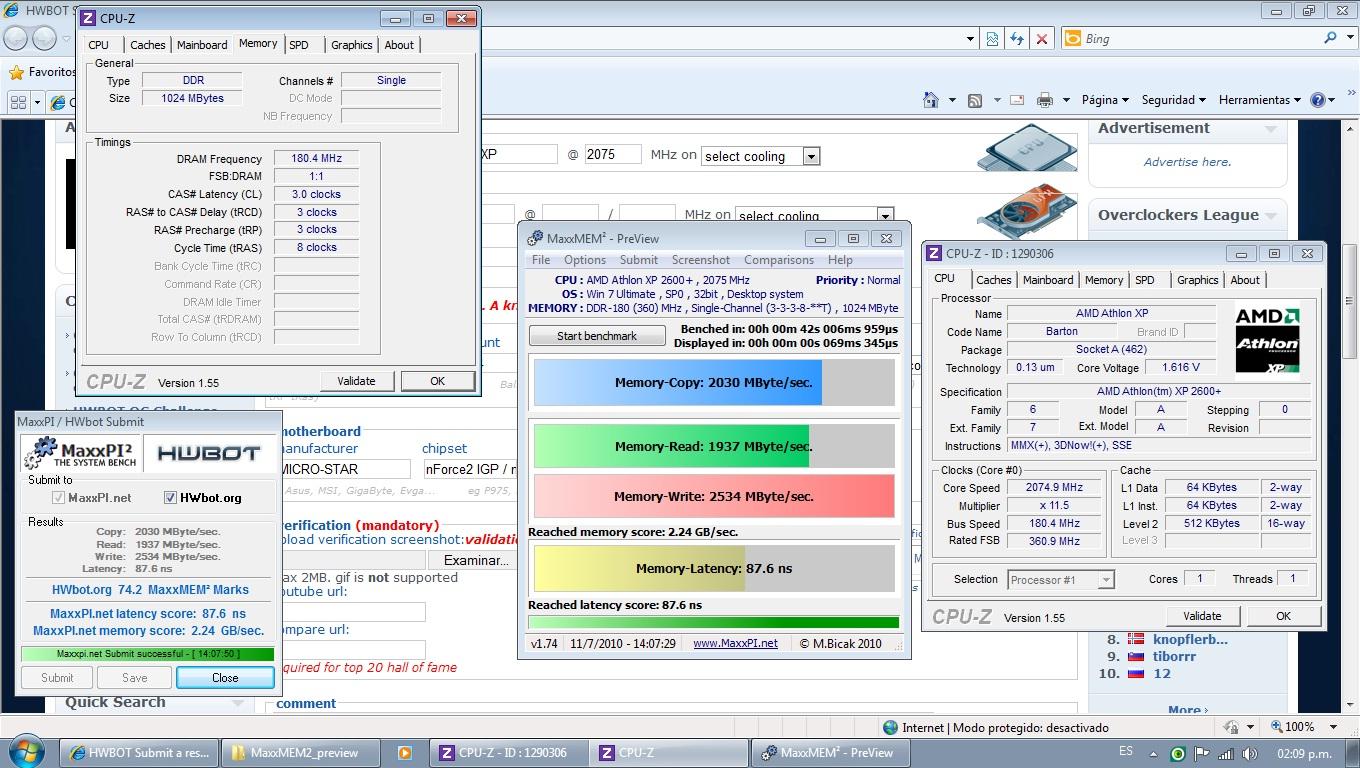Click Validate in CPU-Z Memory window
Screen dimensions: 1360x768
(x=356, y=381)
